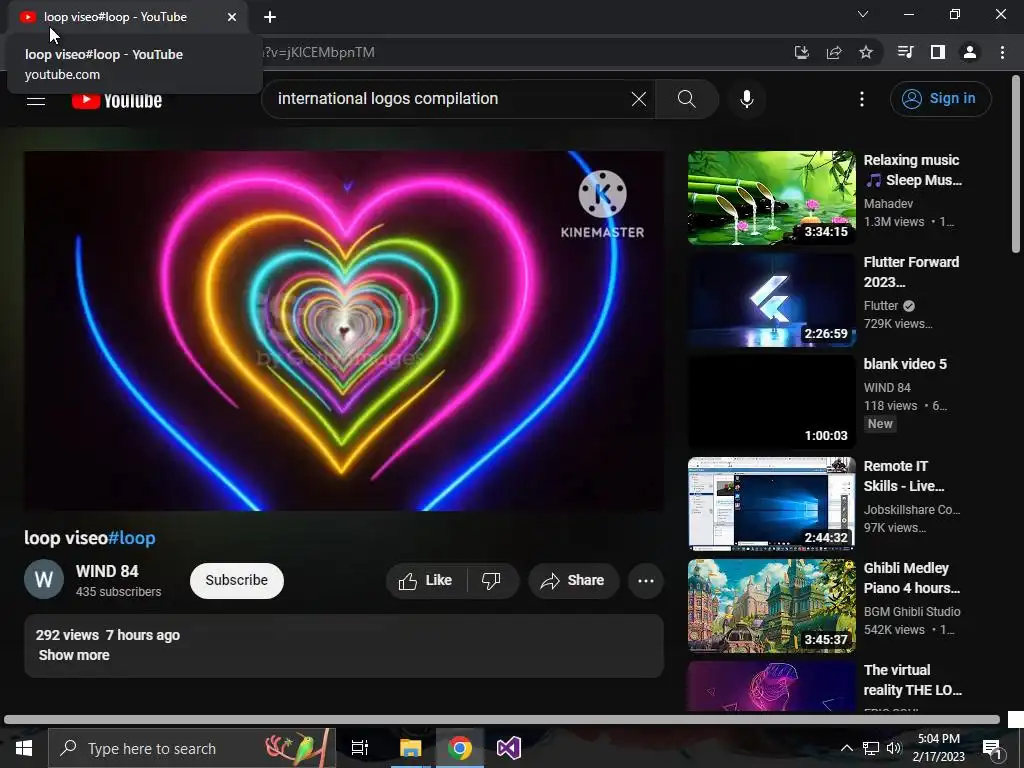This screenshot has height=768, width=1024.
Task: Open The virtual reality video title
Action: coord(912,680)
